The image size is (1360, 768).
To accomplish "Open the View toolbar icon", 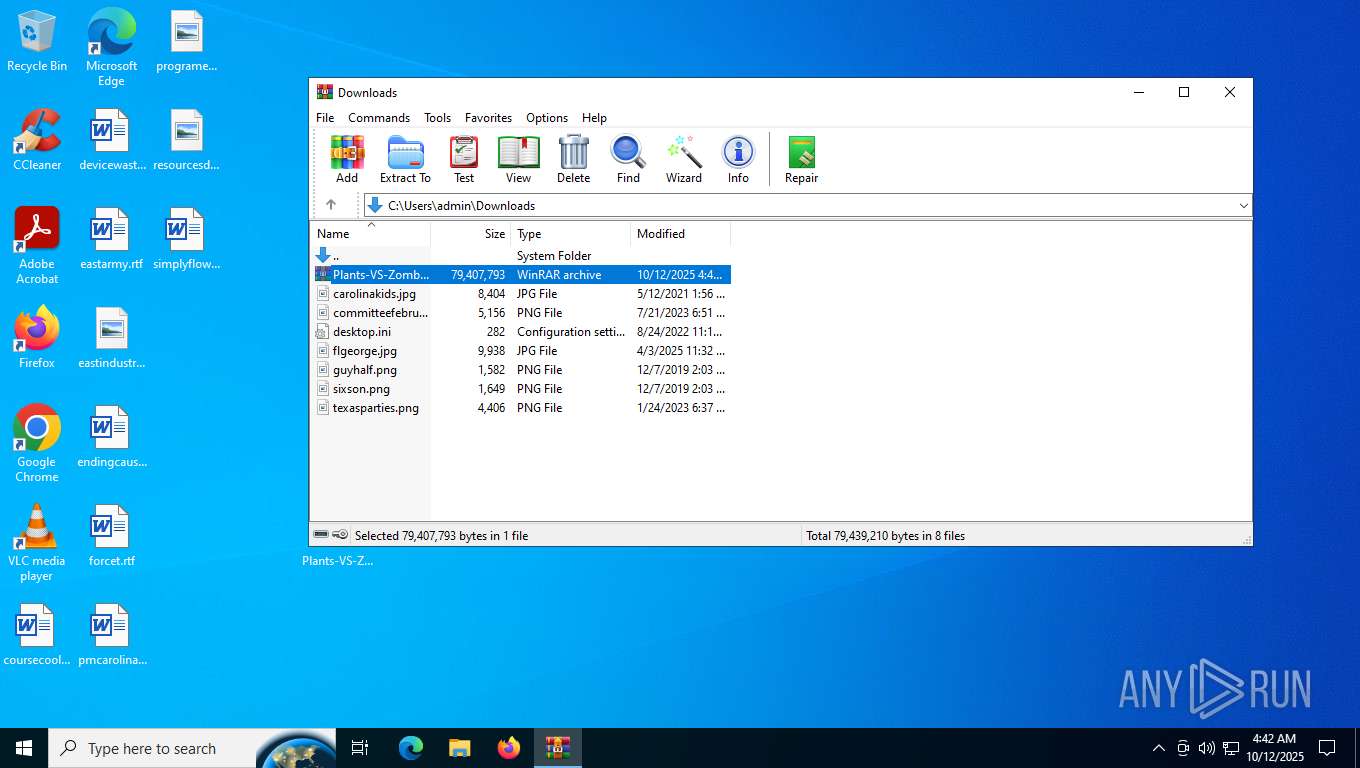I will (x=518, y=159).
